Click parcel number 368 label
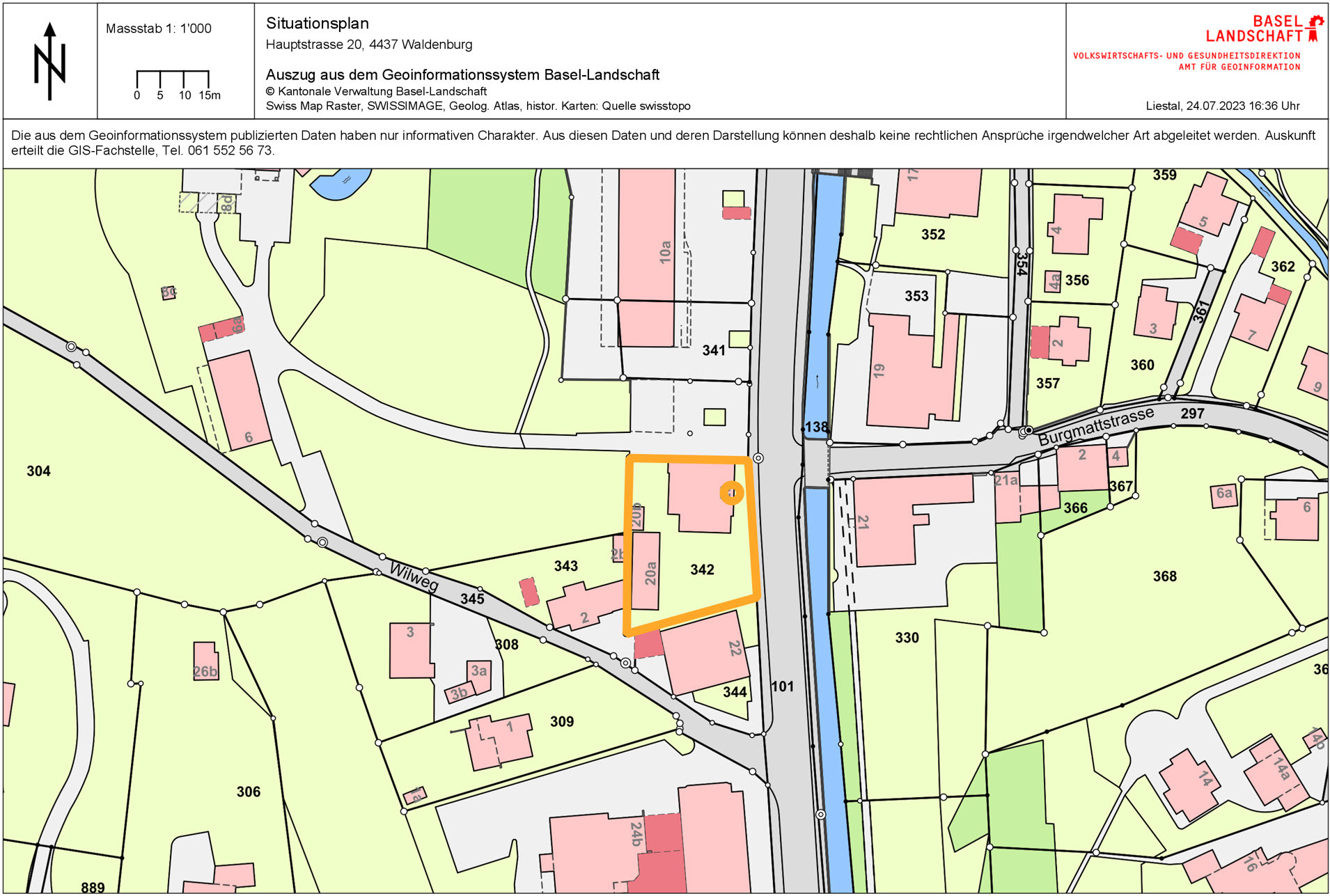This screenshot has height=896, width=1330. (x=1164, y=576)
